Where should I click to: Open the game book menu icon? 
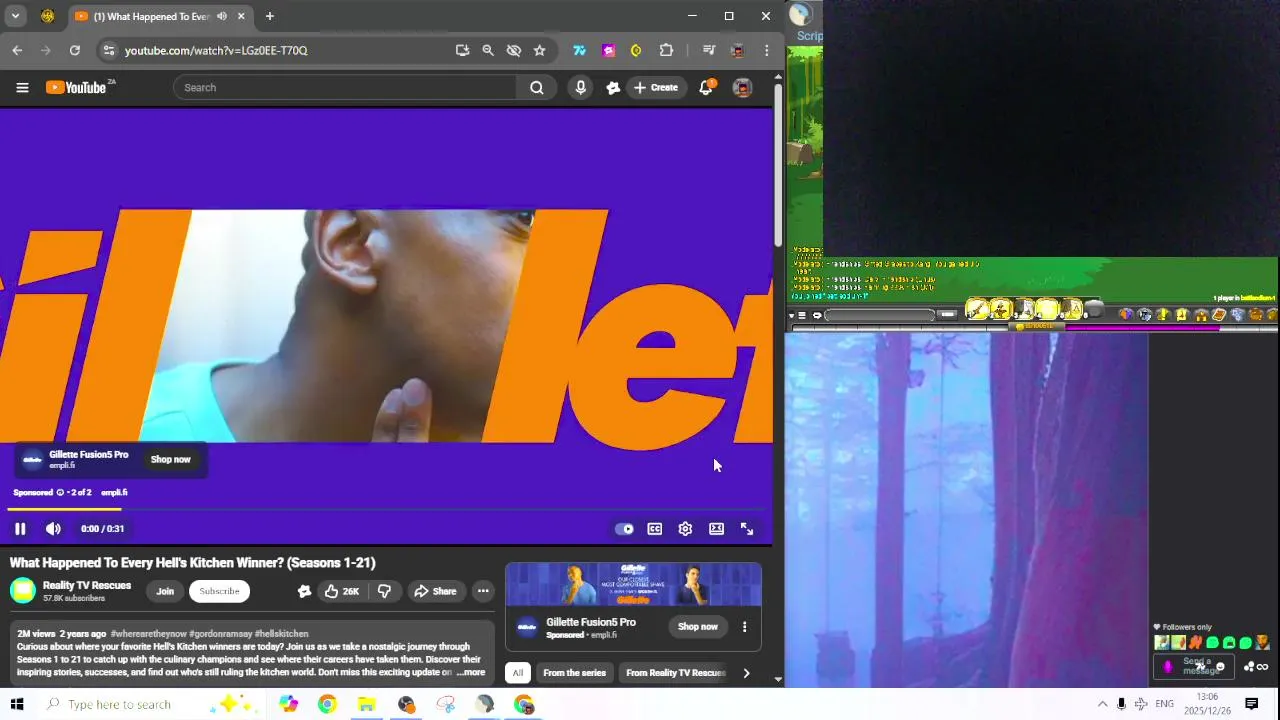1219,315
